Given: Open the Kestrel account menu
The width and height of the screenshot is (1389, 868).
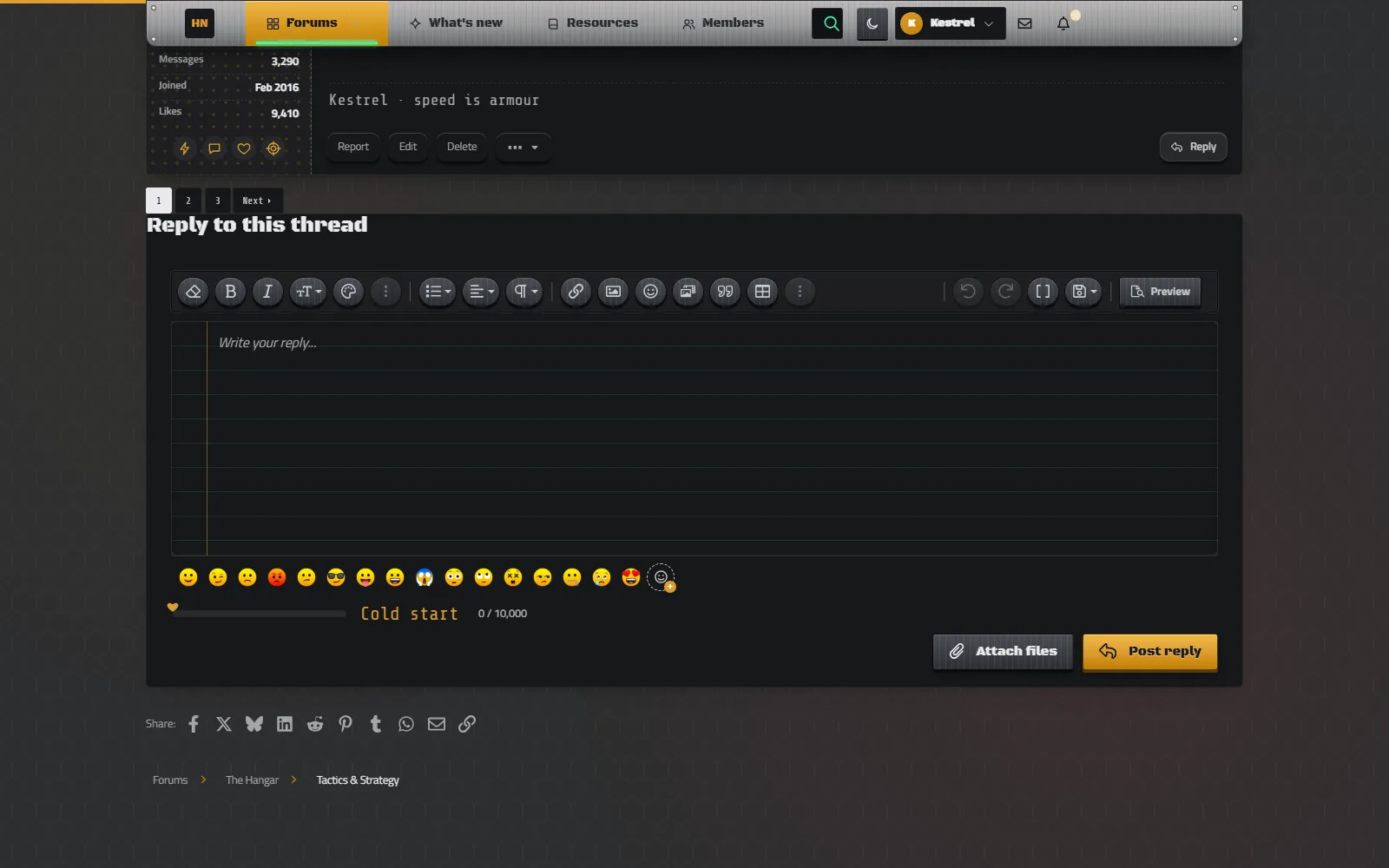Looking at the screenshot, I should coord(951,23).
